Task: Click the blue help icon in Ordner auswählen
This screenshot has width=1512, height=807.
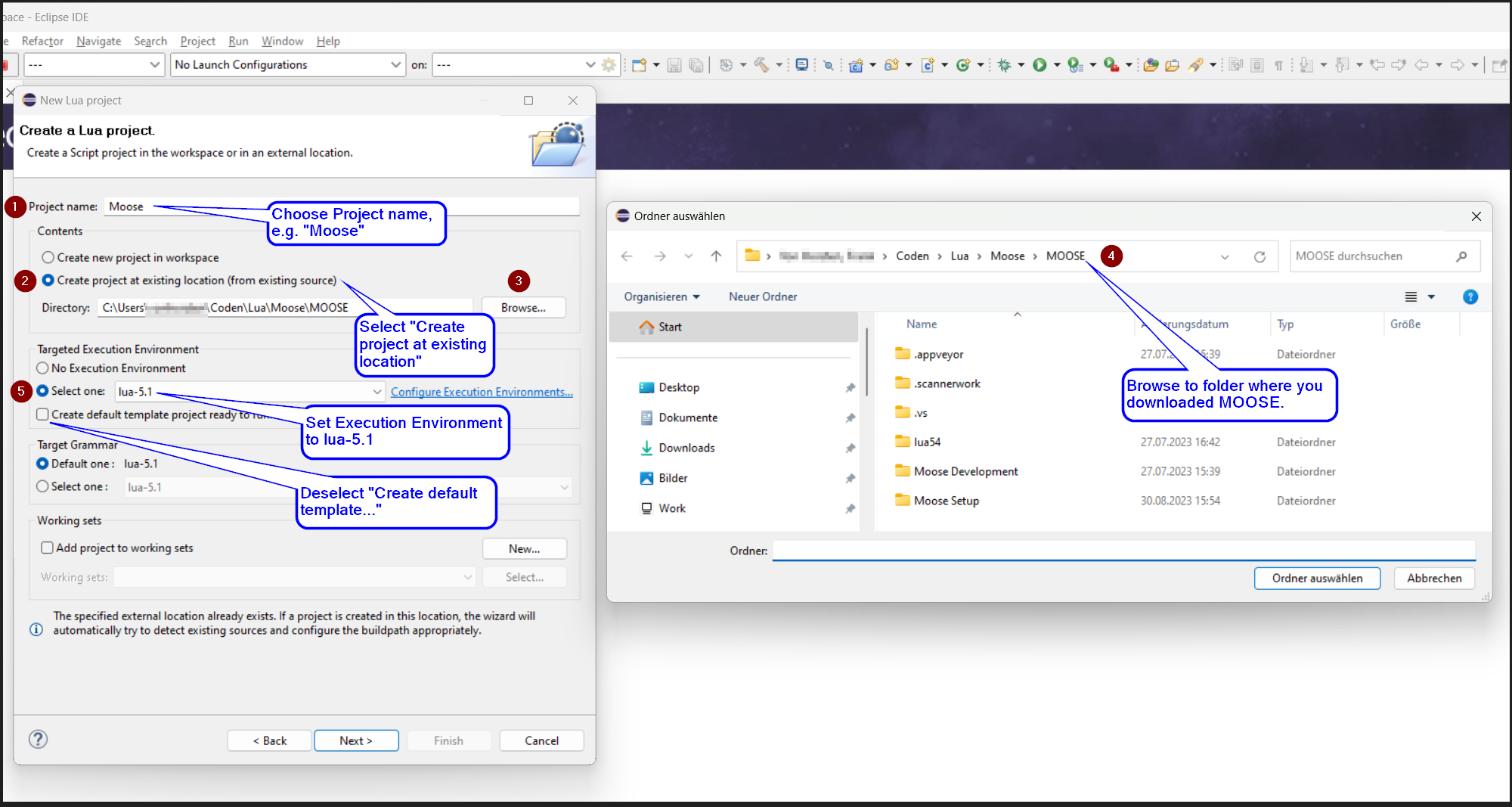Action: [x=1470, y=296]
